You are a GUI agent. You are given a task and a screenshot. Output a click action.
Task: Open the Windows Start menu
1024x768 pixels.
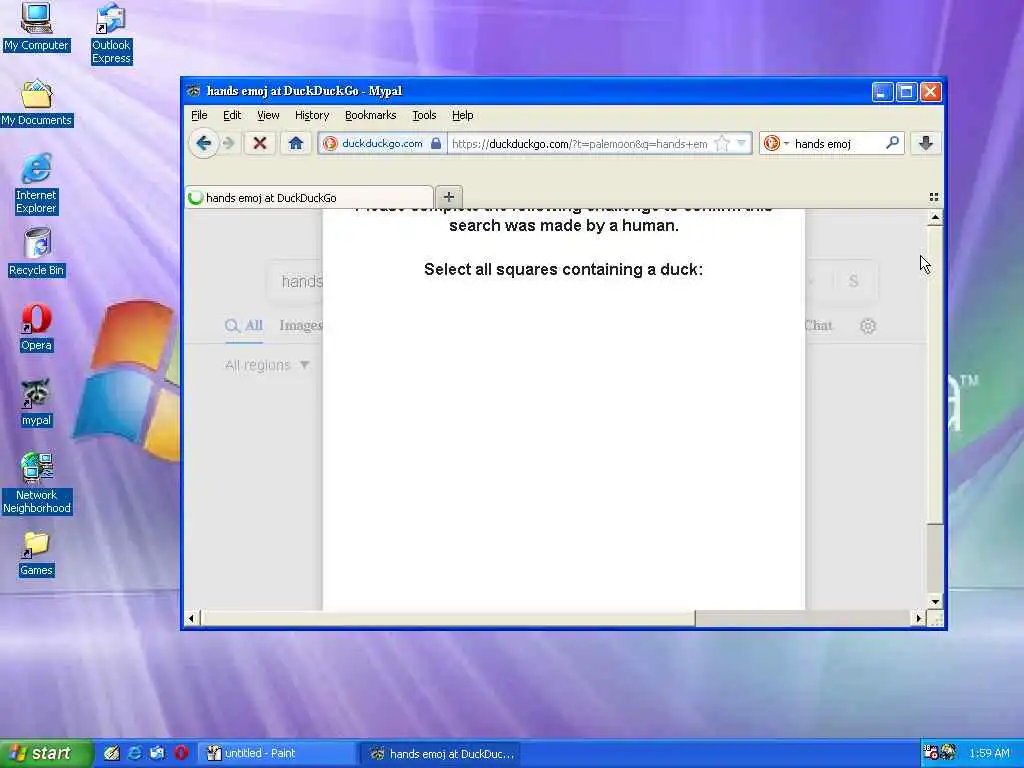46,753
